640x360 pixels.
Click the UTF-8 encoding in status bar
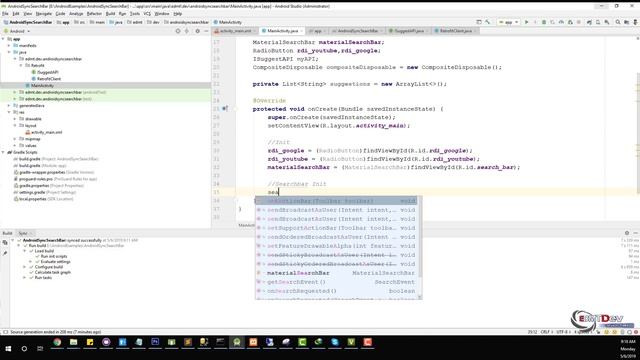pyautogui.click(x=562, y=332)
